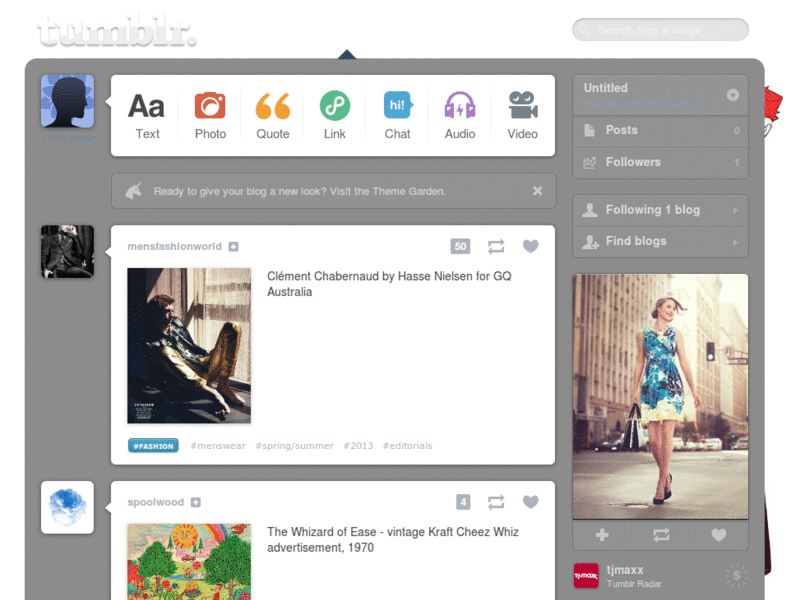The width and height of the screenshot is (800, 600).
Task: Reblog the mensfashionworld post
Action: click(x=496, y=246)
